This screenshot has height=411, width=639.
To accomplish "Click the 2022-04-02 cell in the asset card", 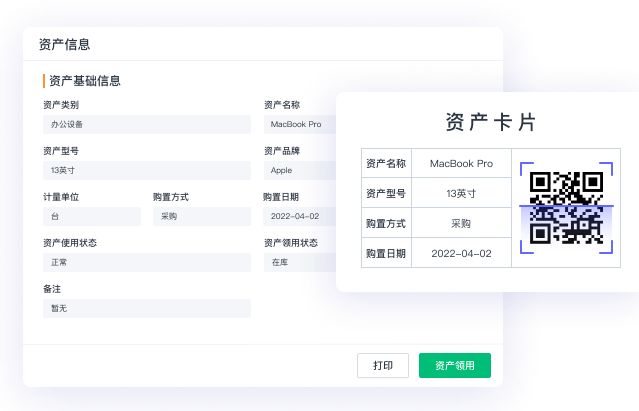I will pyautogui.click(x=461, y=253).
